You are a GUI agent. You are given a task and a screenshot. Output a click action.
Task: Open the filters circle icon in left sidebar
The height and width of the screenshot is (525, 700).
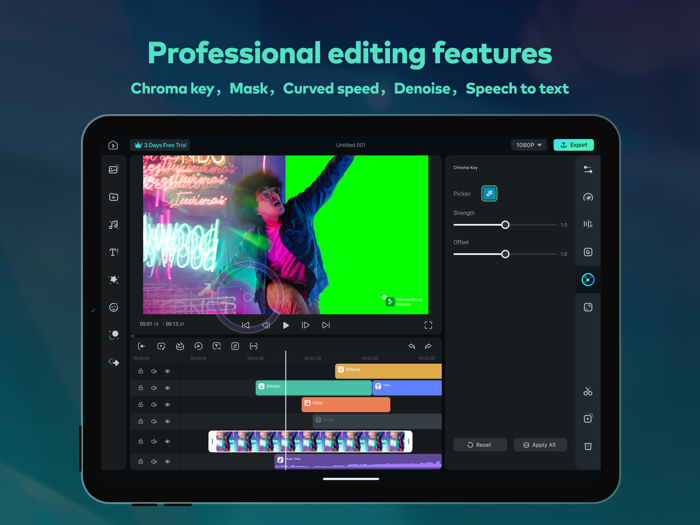113,335
